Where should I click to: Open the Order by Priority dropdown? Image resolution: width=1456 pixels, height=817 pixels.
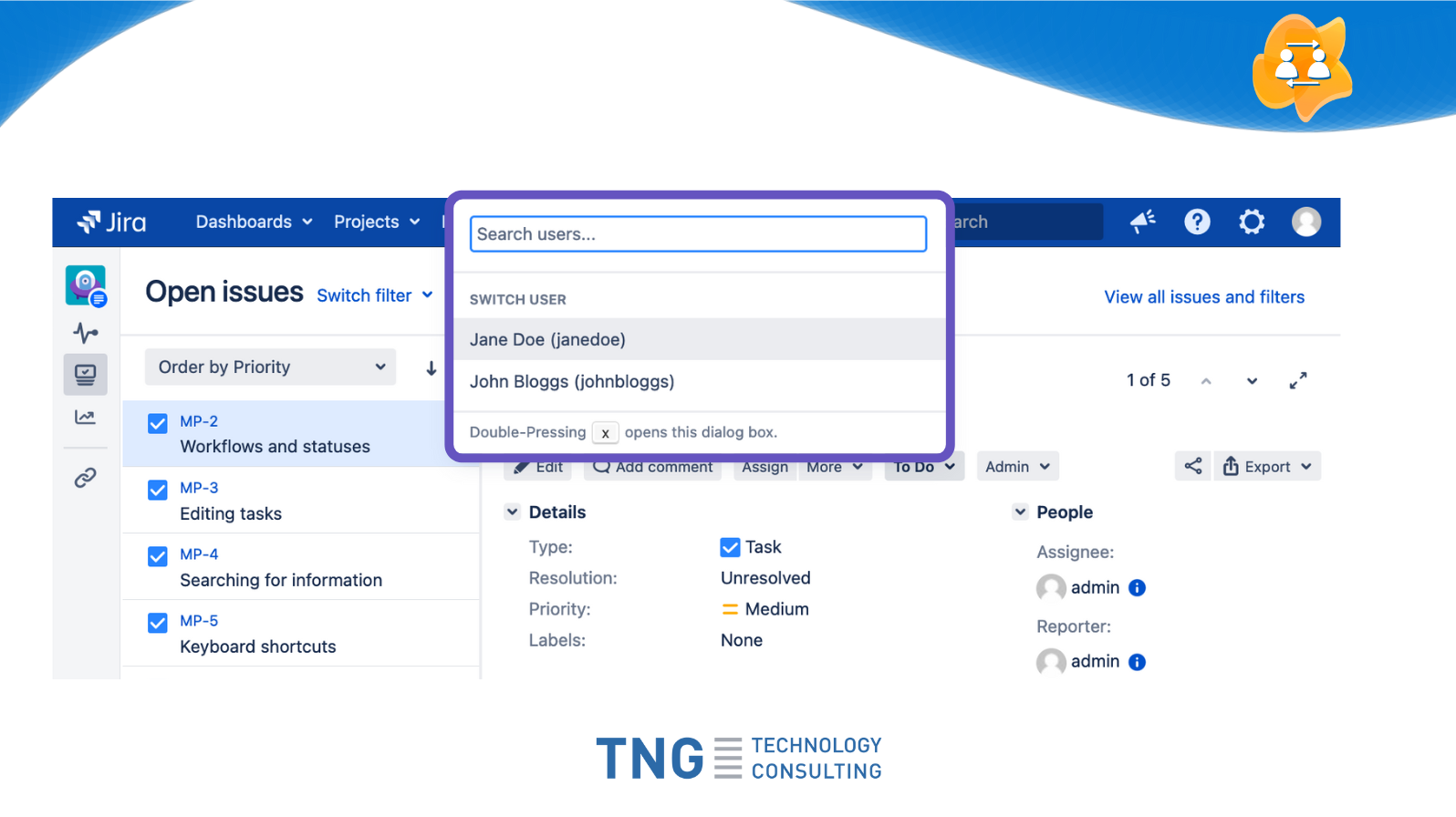coord(270,367)
